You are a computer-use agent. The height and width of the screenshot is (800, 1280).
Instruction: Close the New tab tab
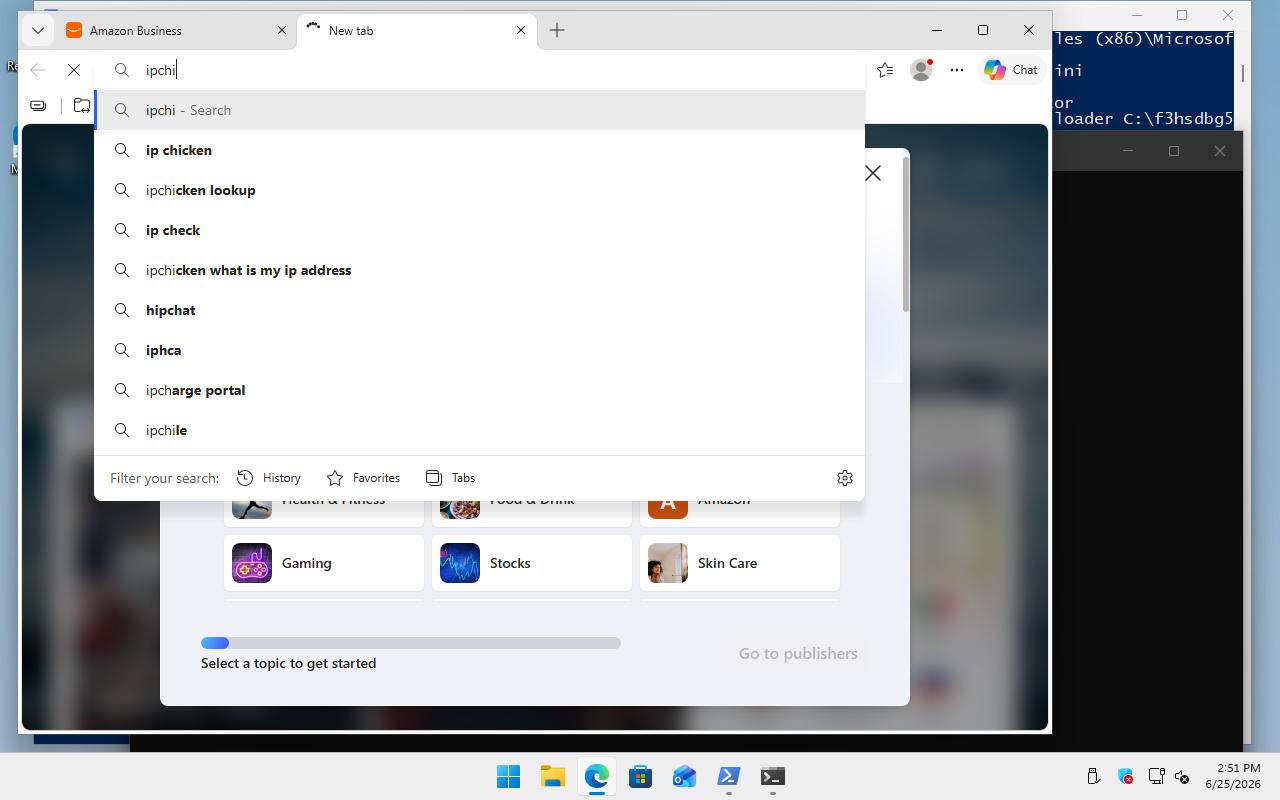[x=521, y=30]
